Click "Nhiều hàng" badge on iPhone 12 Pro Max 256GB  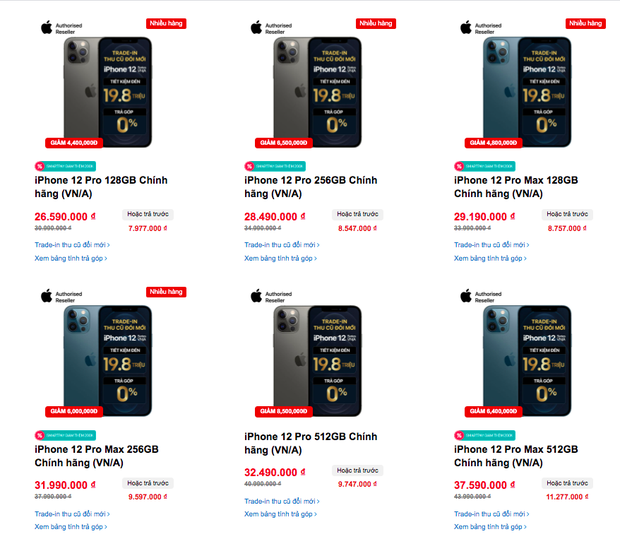click(166, 292)
